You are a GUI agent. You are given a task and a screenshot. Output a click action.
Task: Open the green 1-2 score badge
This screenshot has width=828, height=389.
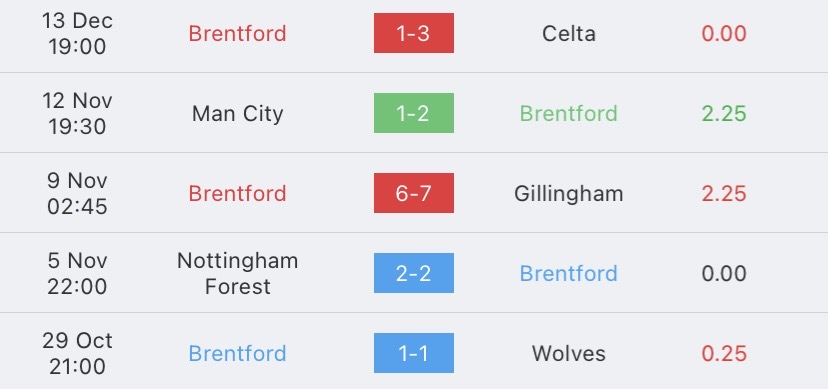[x=413, y=113]
